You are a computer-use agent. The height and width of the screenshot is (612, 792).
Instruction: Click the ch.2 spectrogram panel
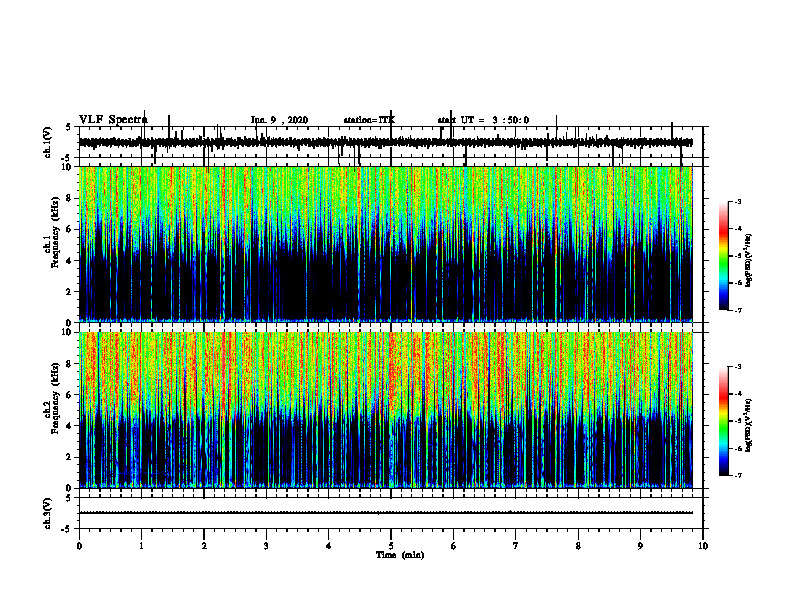pos(385,410)
